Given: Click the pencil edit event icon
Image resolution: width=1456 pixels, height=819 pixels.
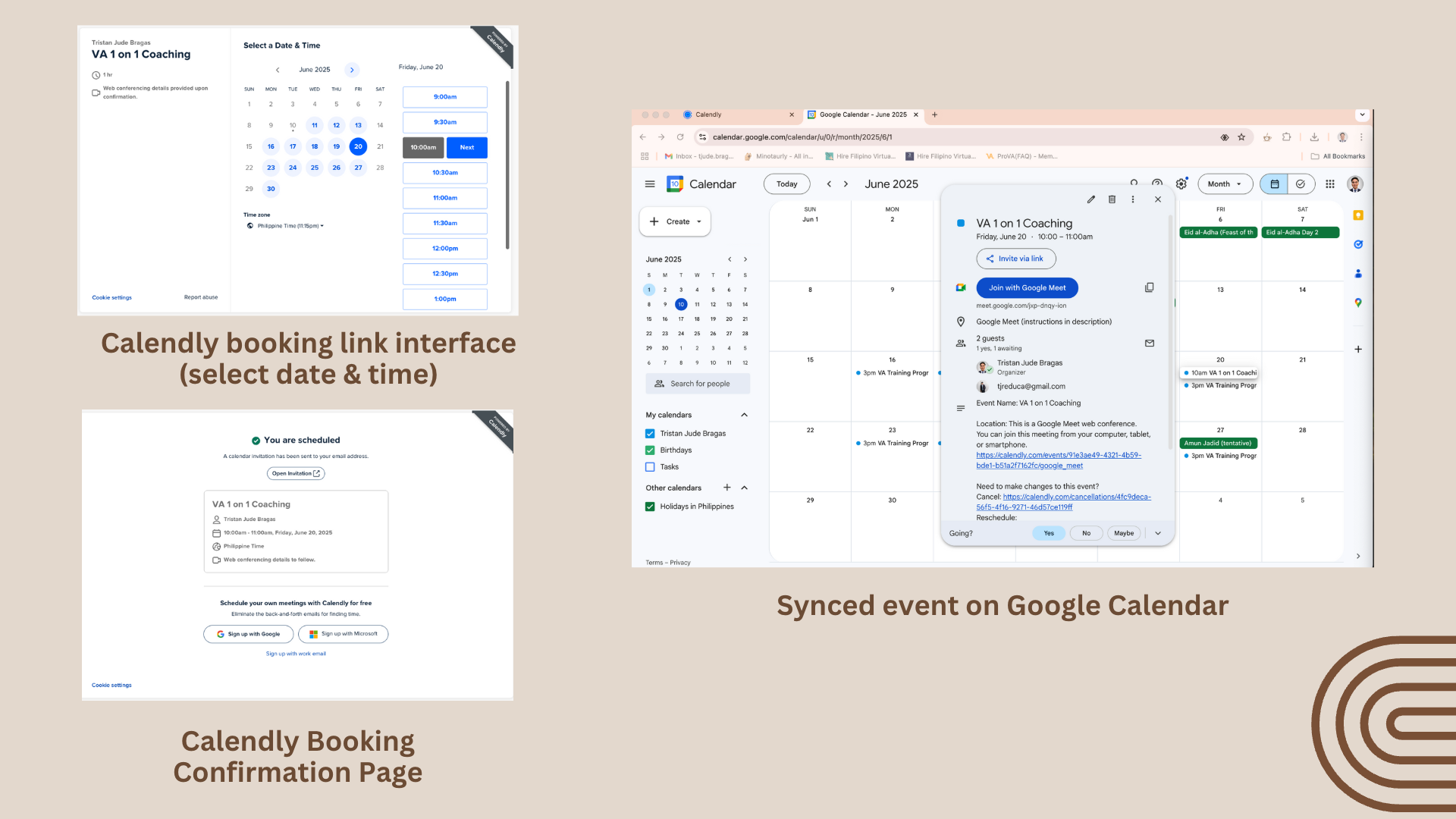Looking at the screenshot, I should (x=1090, y=199).
